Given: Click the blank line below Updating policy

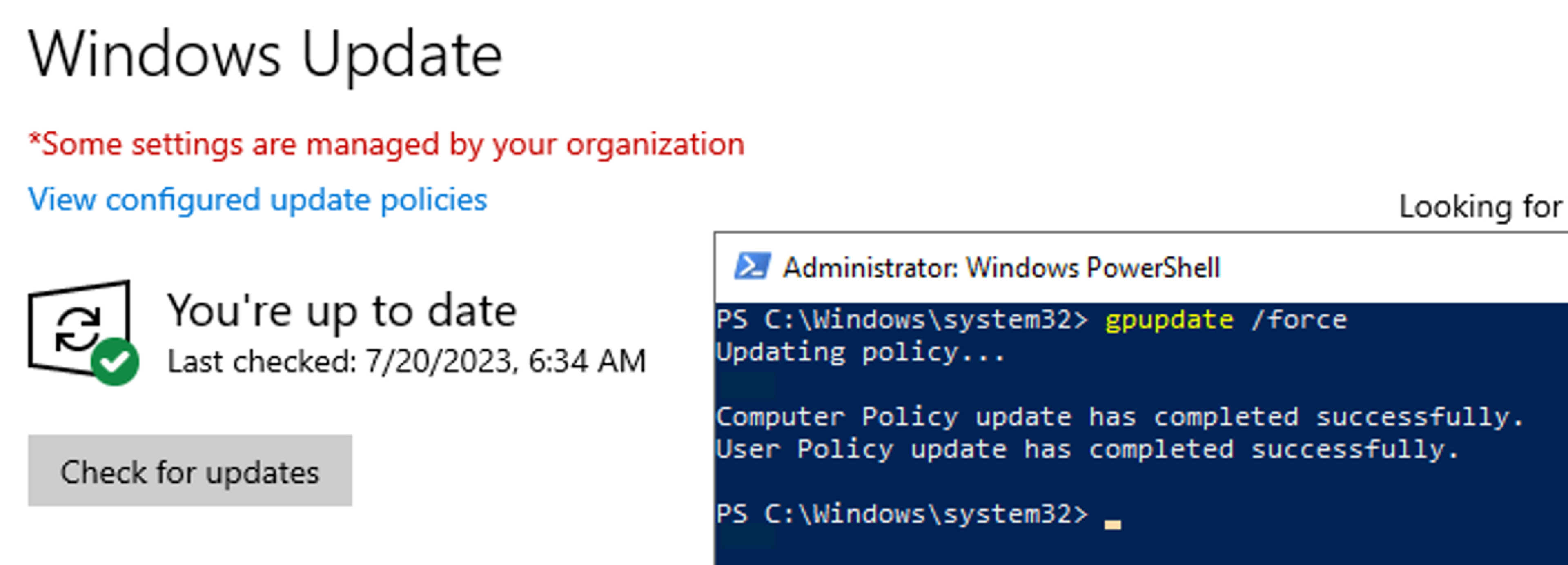Looking at the screenshot, I should 1035,385.
